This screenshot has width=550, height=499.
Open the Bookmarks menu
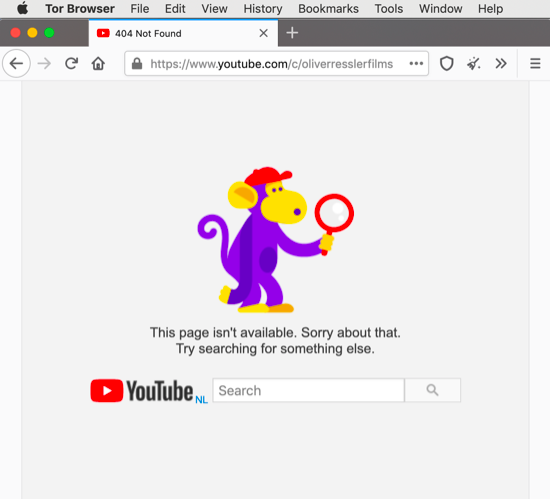pos(328,9)
